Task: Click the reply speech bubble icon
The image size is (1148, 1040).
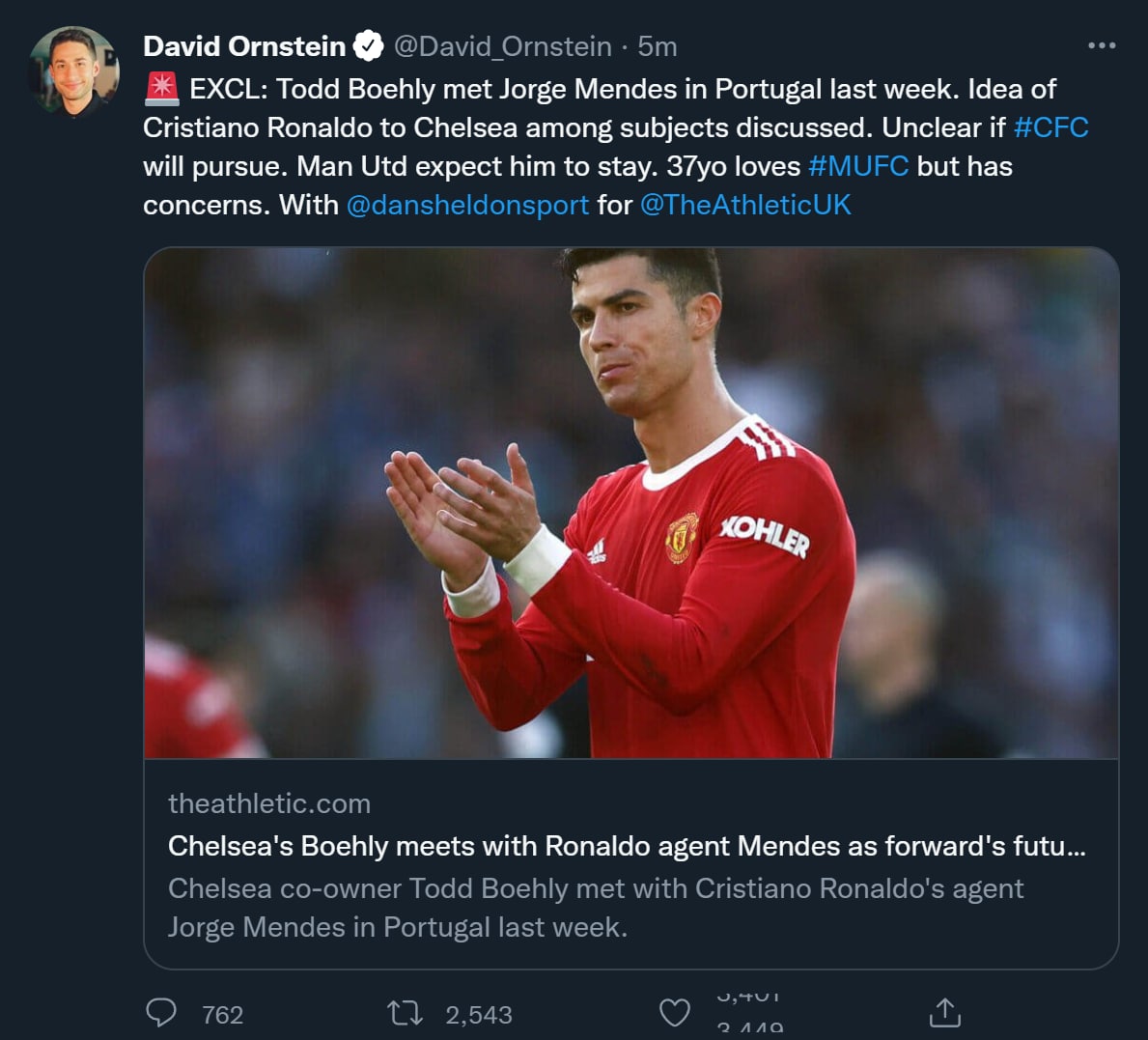Action: 161,1013
